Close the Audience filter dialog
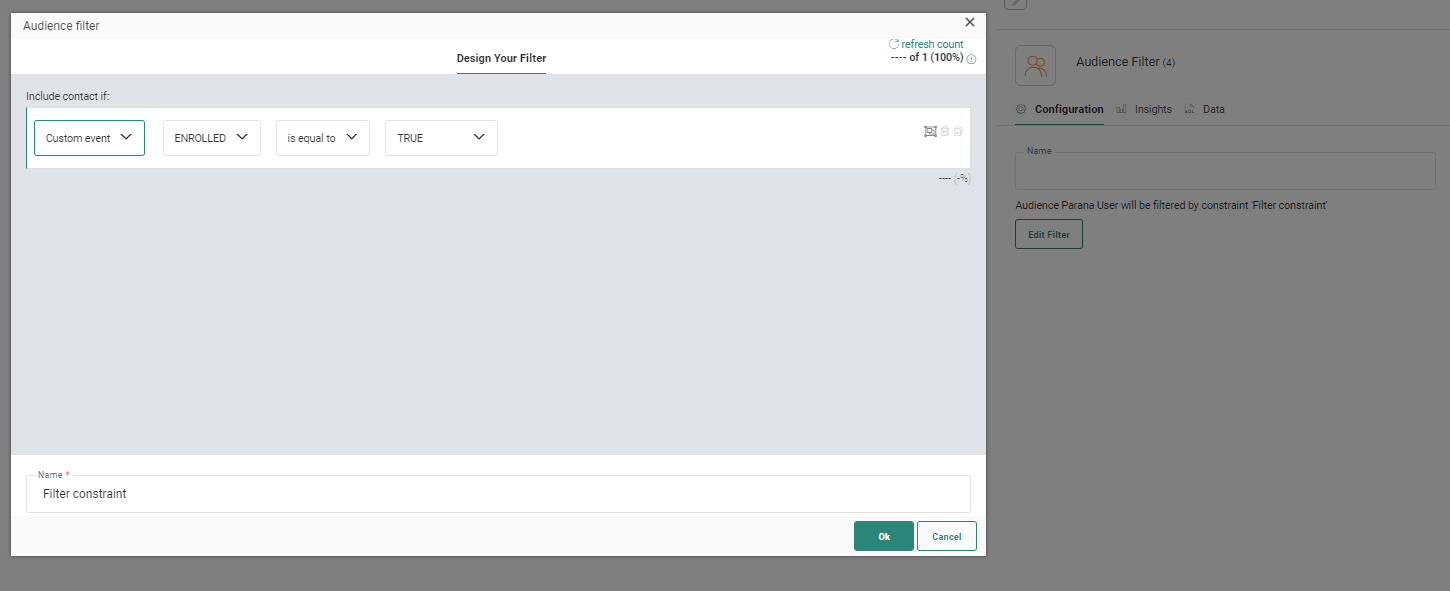1450x591 pixels. [969, 22]
